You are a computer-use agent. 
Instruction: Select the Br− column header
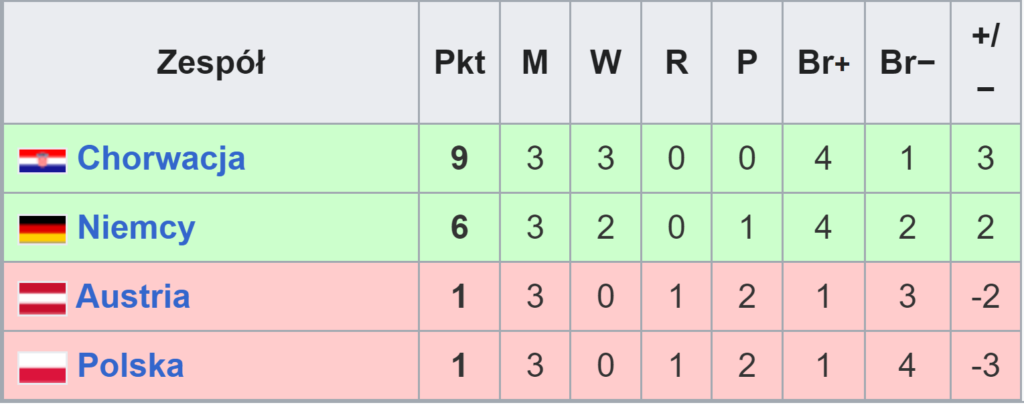(907, 63)
